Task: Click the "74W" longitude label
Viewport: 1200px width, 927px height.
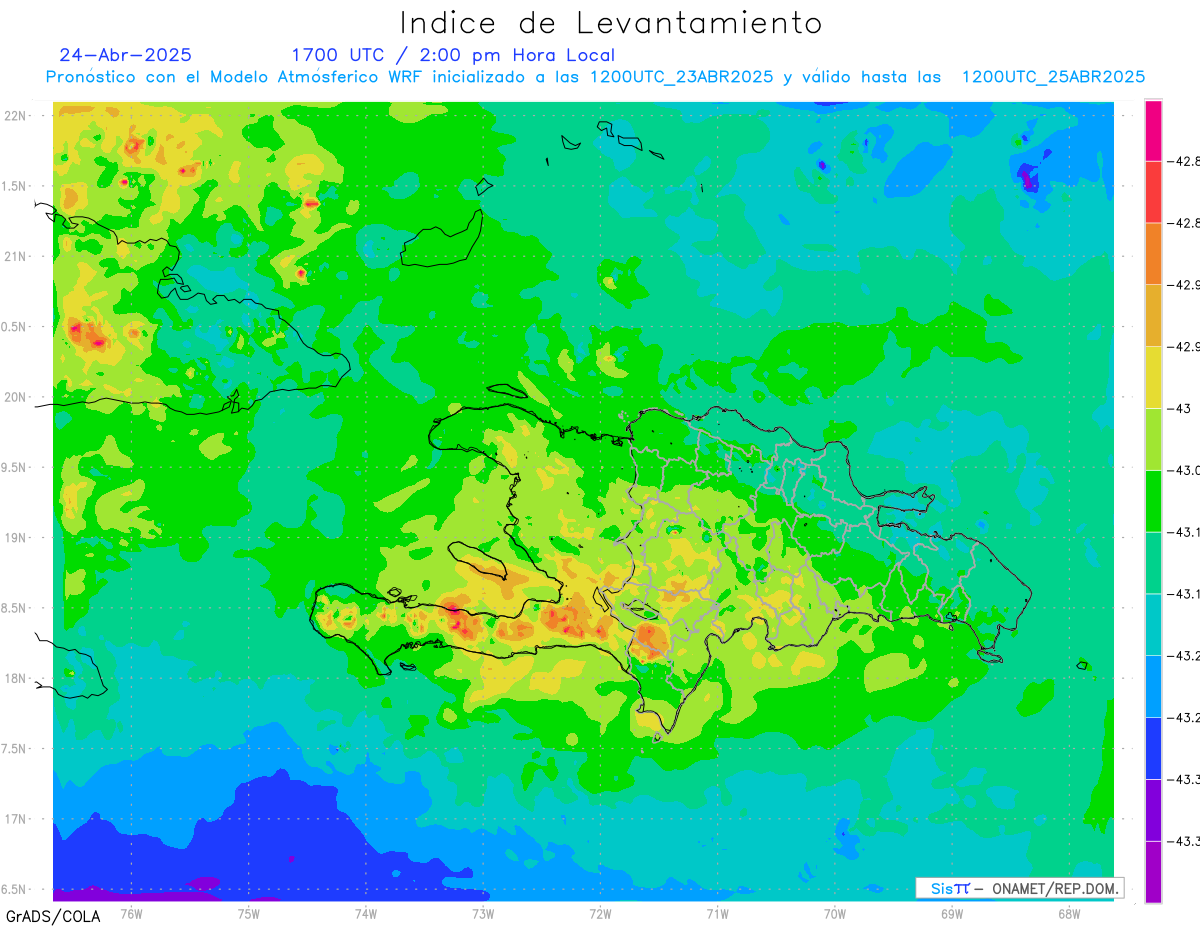Action: pyautogui.click(x=365, y=913)
